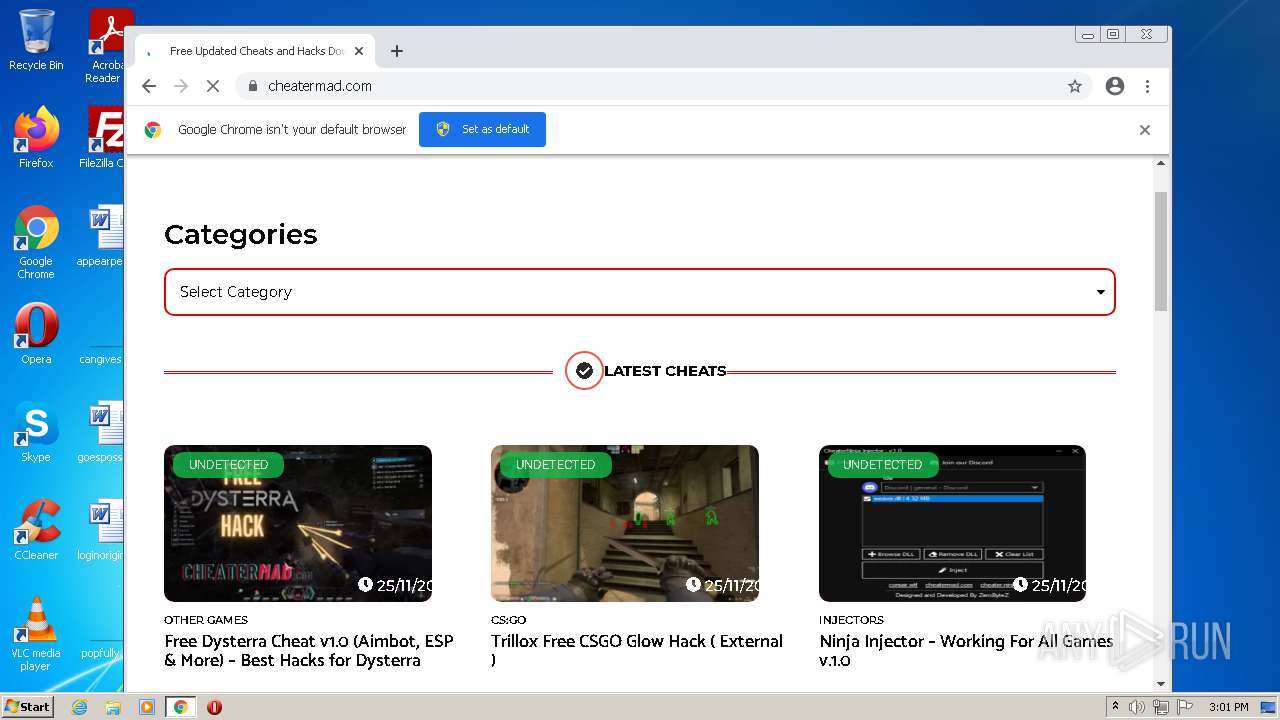This screenshot has height=720, width=1280.
Task: Open the Action Center flag icon
Action: pyautogui.click(x=1185, y=707)
